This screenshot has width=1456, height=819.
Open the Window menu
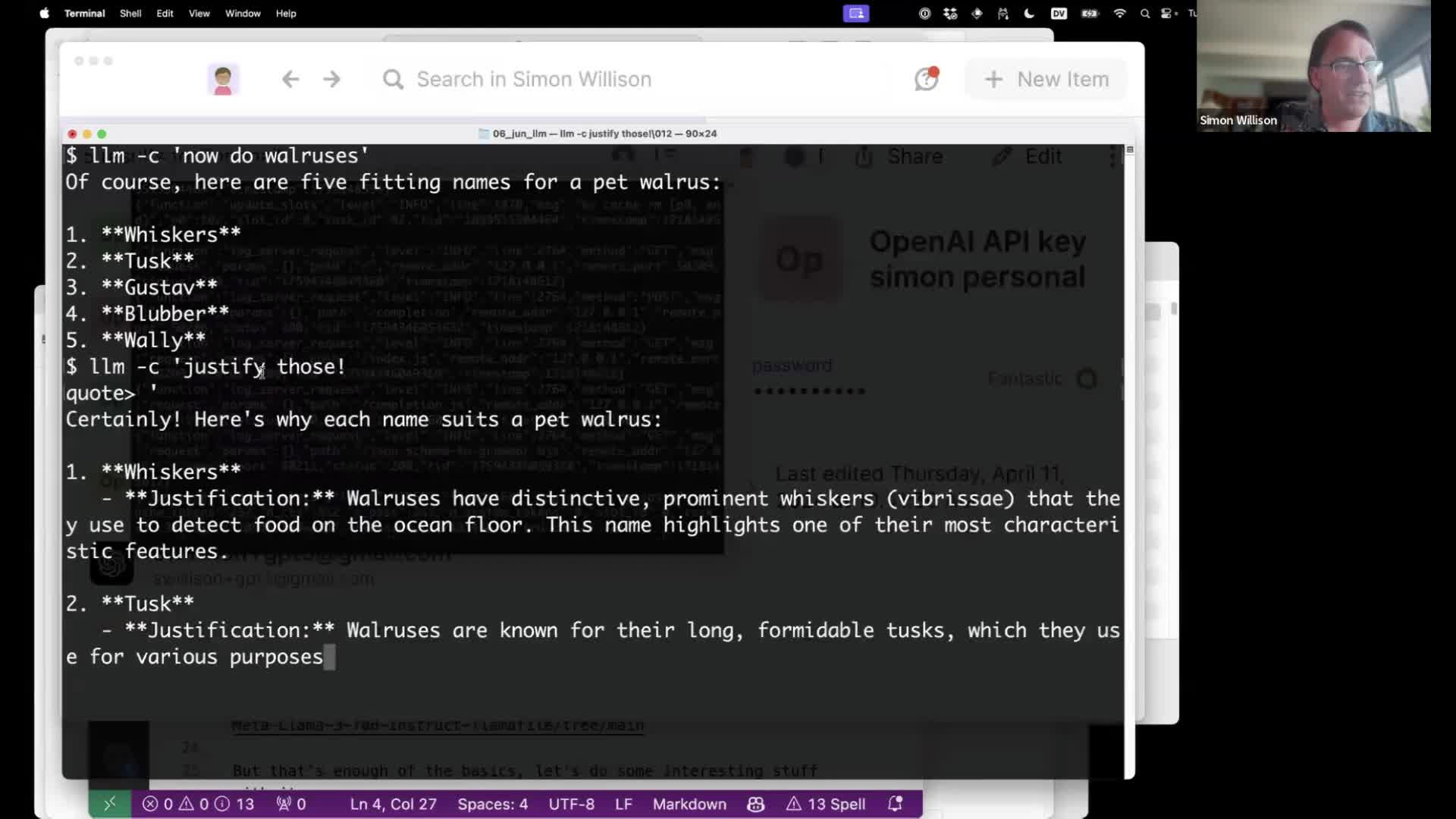point(243,14)
